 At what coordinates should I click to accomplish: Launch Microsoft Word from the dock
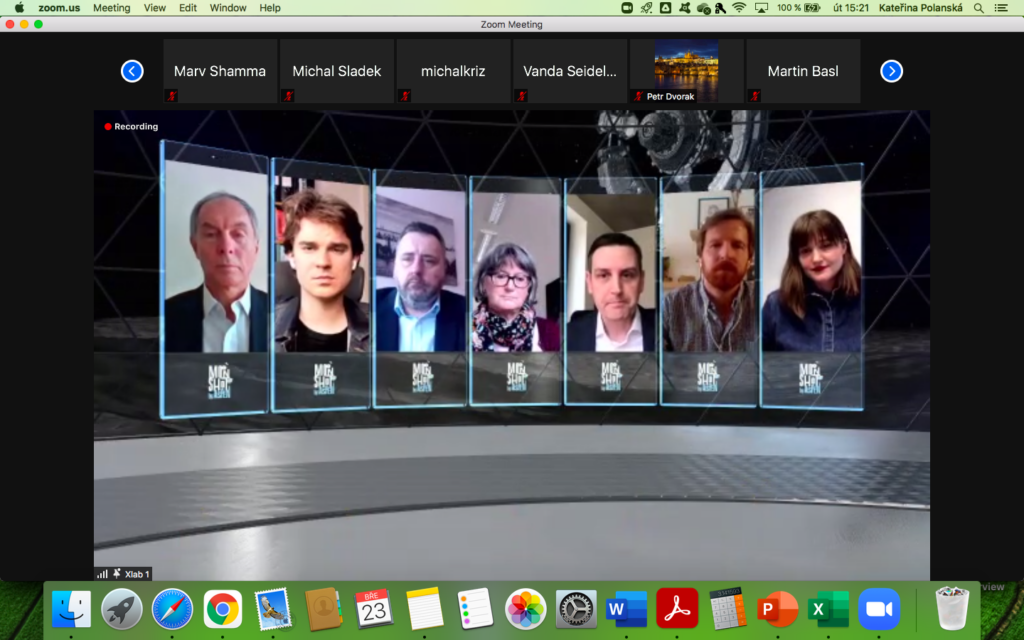(x=626, y=608)
